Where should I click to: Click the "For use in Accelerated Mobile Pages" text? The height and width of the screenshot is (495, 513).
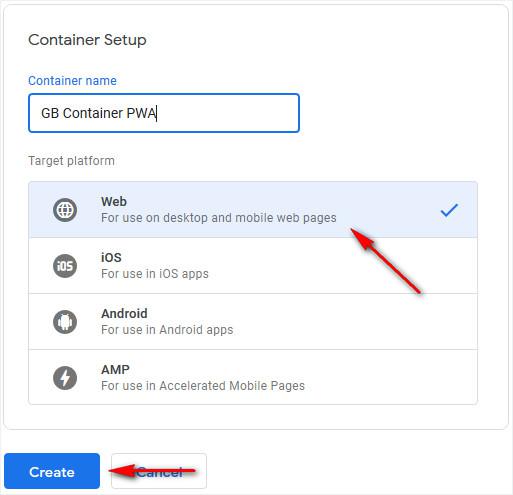[203, 386]
